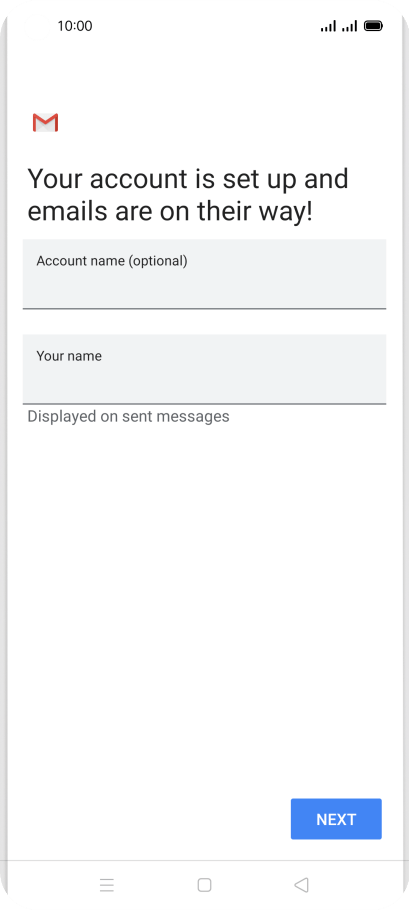Tap the Gmail envelope logo
The height and width of the screenshot is (910, 409).
(x=45, y=122)
